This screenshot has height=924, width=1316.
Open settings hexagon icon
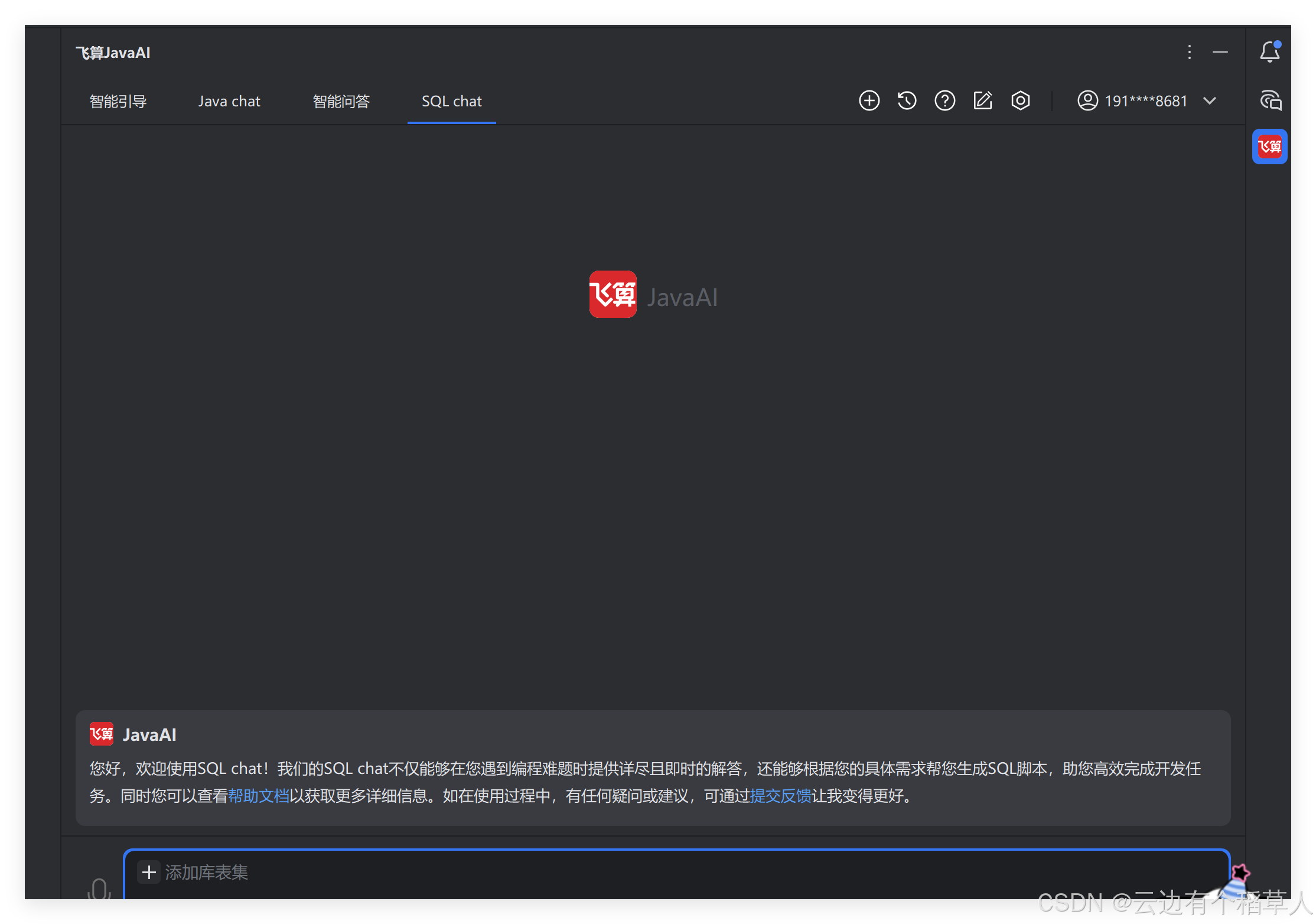(x=1020, y=100)
